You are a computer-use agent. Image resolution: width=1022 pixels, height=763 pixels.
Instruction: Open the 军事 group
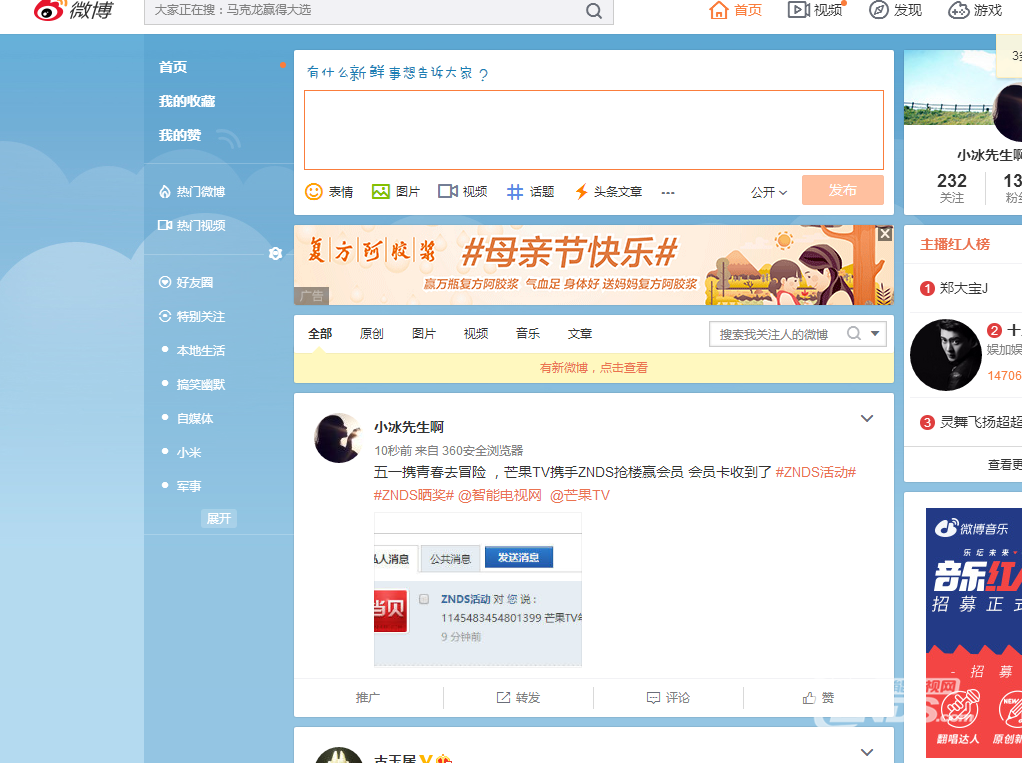point(189,486)
